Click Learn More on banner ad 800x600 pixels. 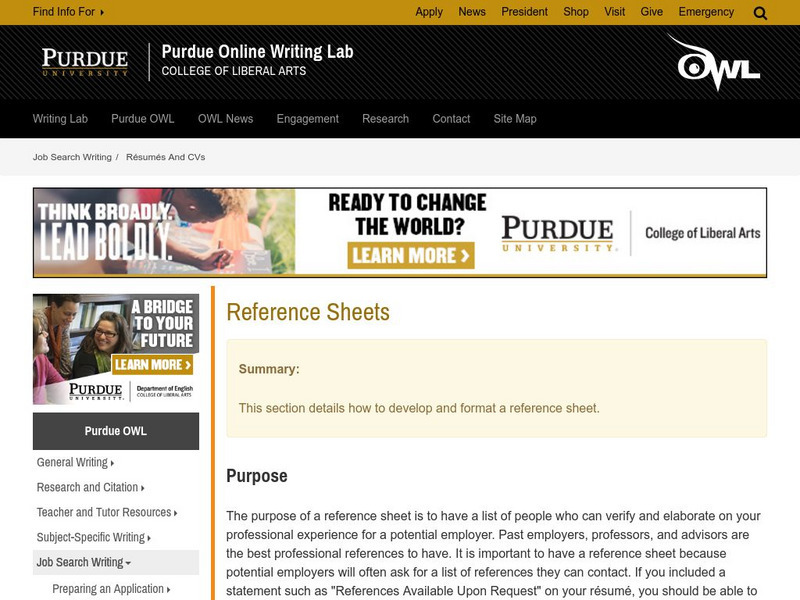[410, 255]
